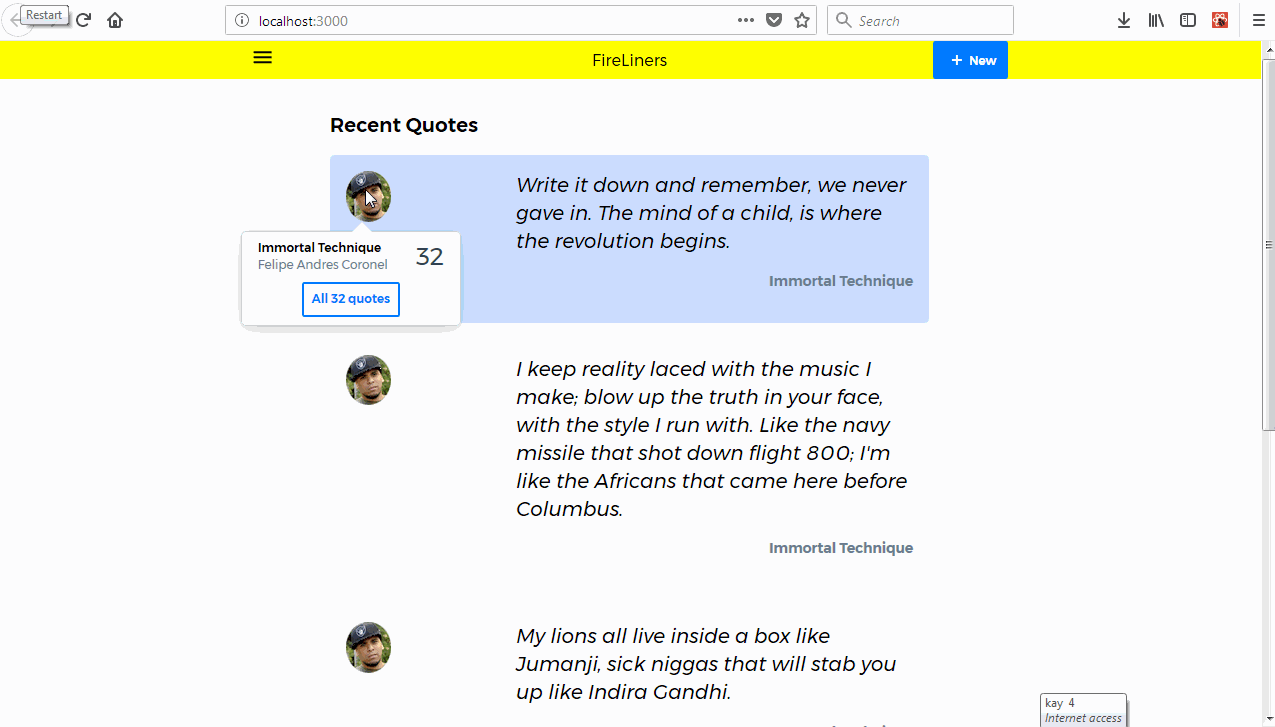The height and width of the screenshot is (727, 1275).
Task: Click the Restart tooltip label
Action: (x=44, y=15)
